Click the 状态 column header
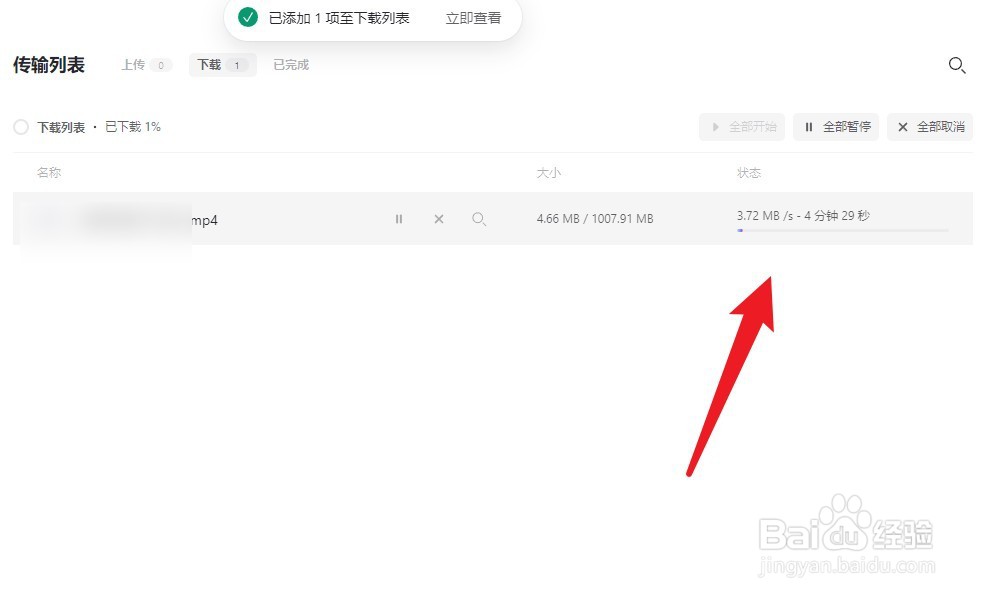 (x=748, y=172)
